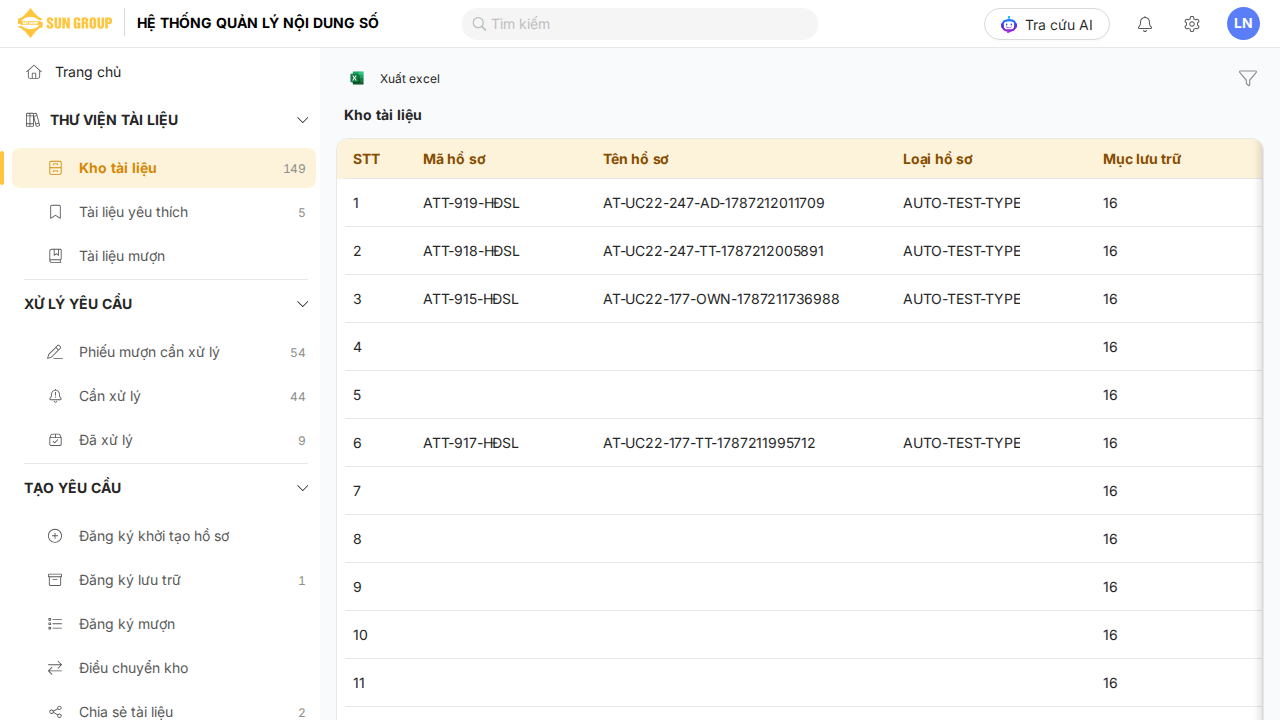1280x720 pixels.
Task: Collapse the TẠO YÊU CẦU section chevron
Action: [303, 488]
